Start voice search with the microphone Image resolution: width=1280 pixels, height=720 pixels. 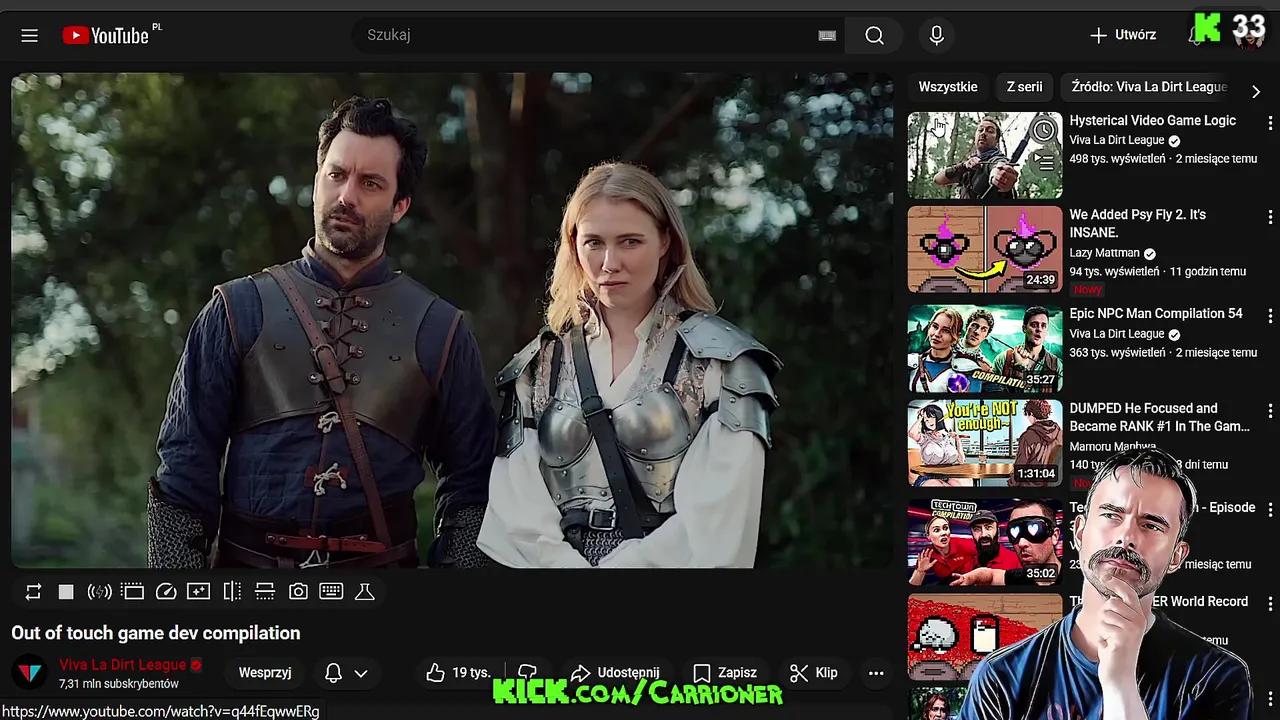[936, 35]
